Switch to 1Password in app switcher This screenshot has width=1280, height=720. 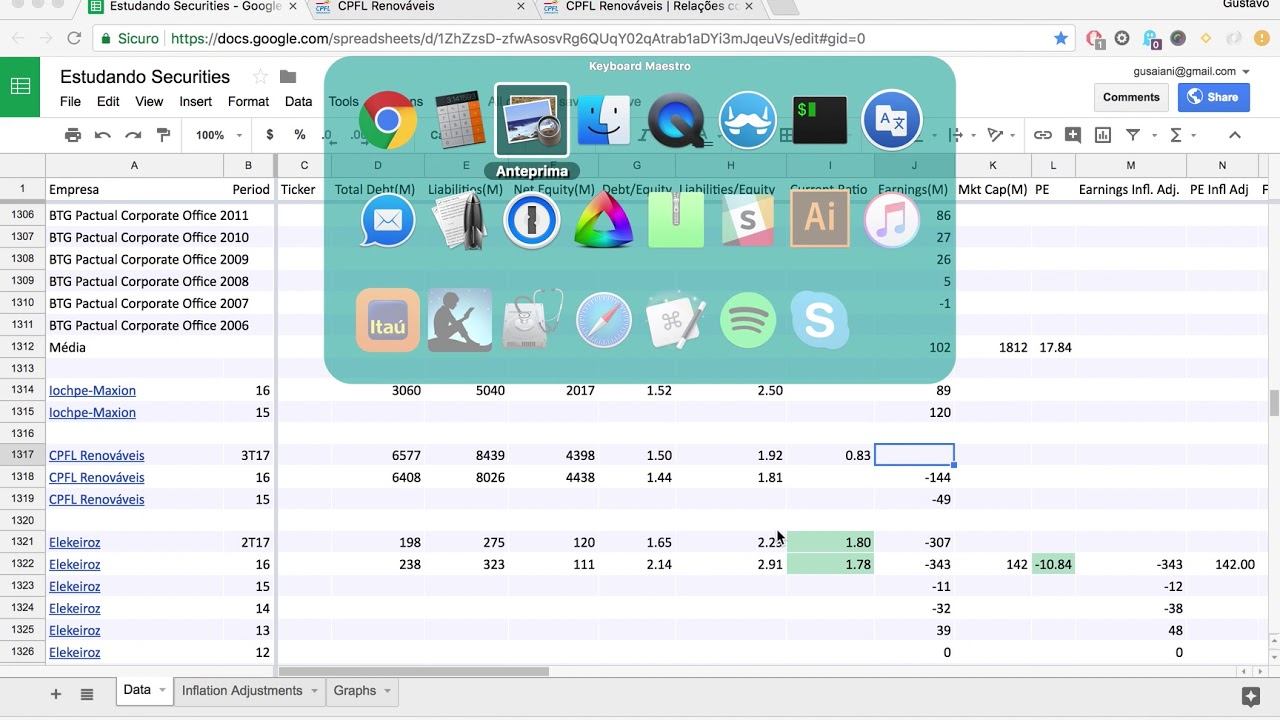[x=532, y=220]
